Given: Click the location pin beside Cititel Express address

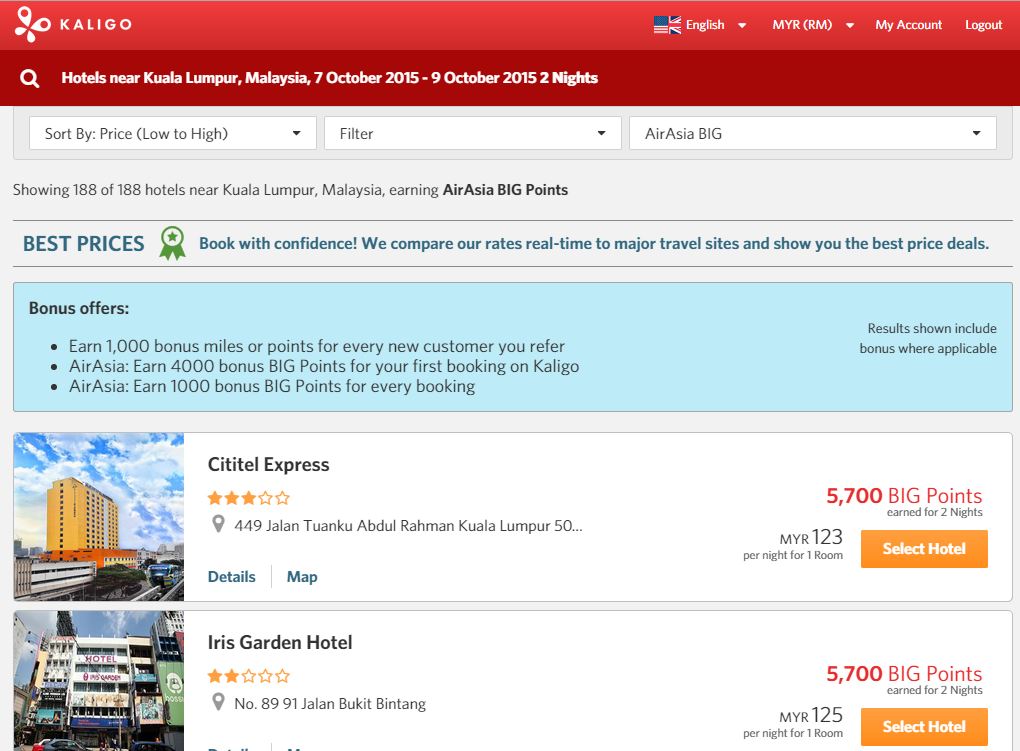Looking at the screenshot, I should point(217,524).
